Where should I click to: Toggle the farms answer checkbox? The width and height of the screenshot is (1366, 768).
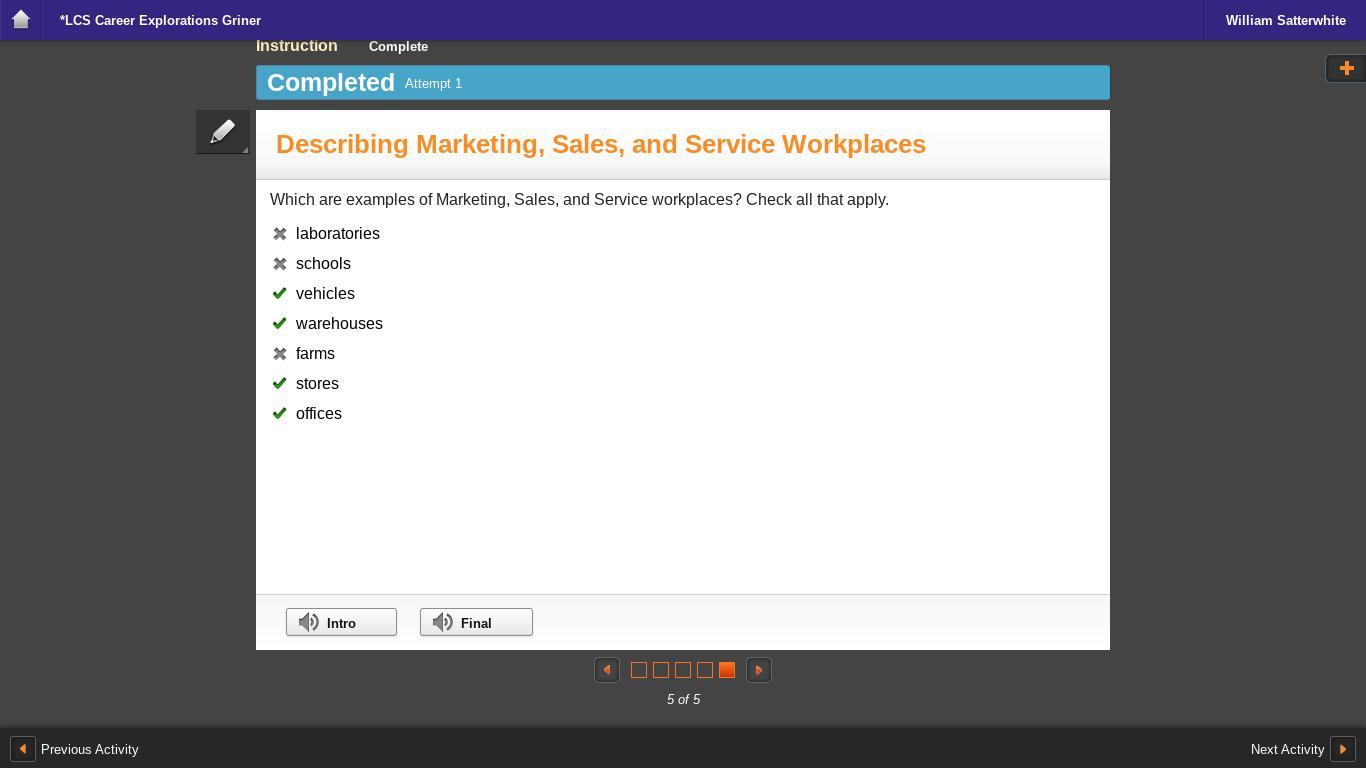pyautogui.click(x=280, y=354)
